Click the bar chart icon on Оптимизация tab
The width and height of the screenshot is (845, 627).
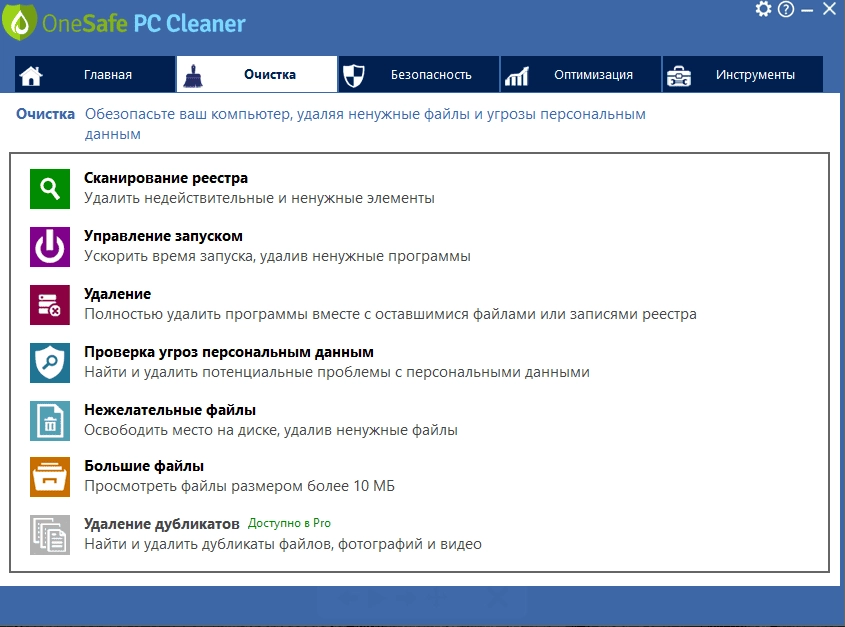coord(516,76)
